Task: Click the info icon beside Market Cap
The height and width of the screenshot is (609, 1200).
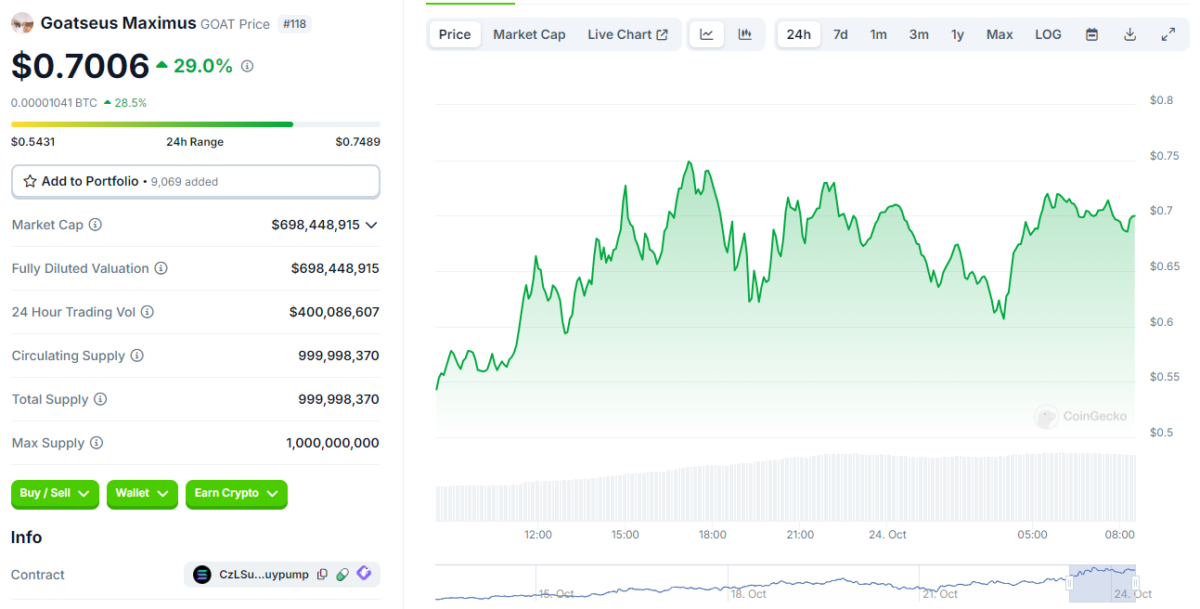Action: (x=95, y=225)
